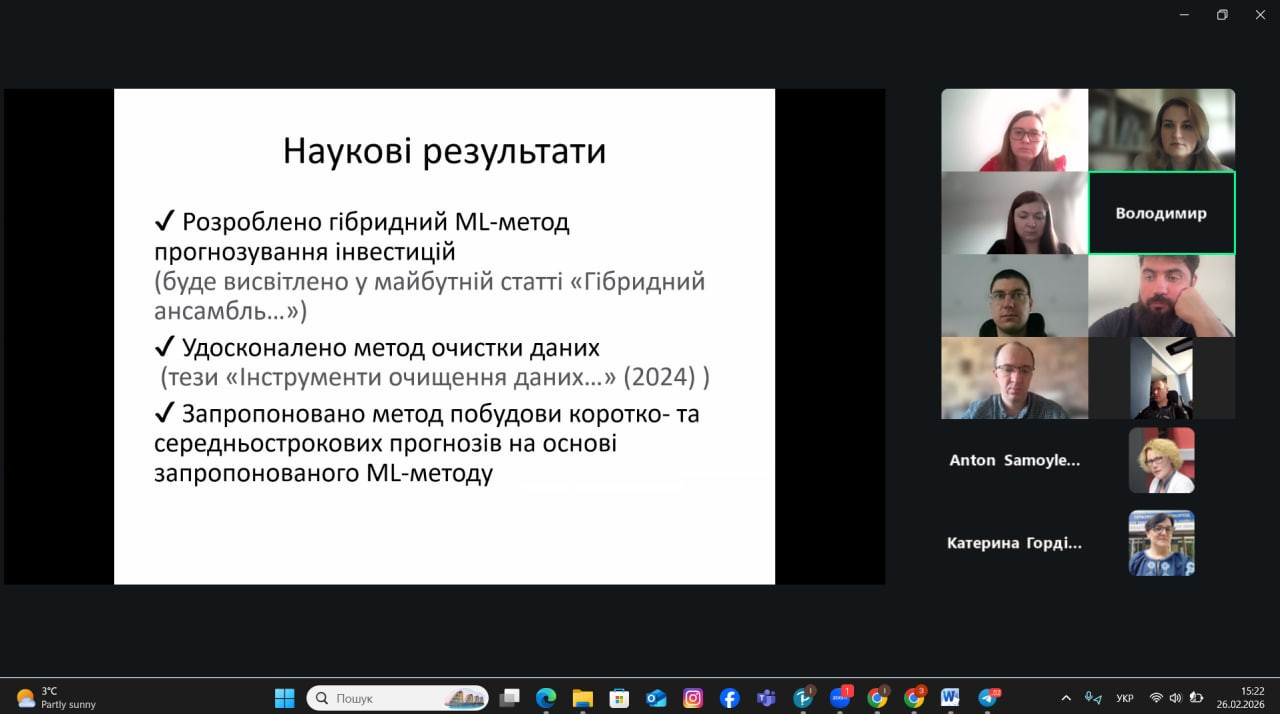Open File Explorer folder icon
1280x714 pixels.
pos(582,698)
